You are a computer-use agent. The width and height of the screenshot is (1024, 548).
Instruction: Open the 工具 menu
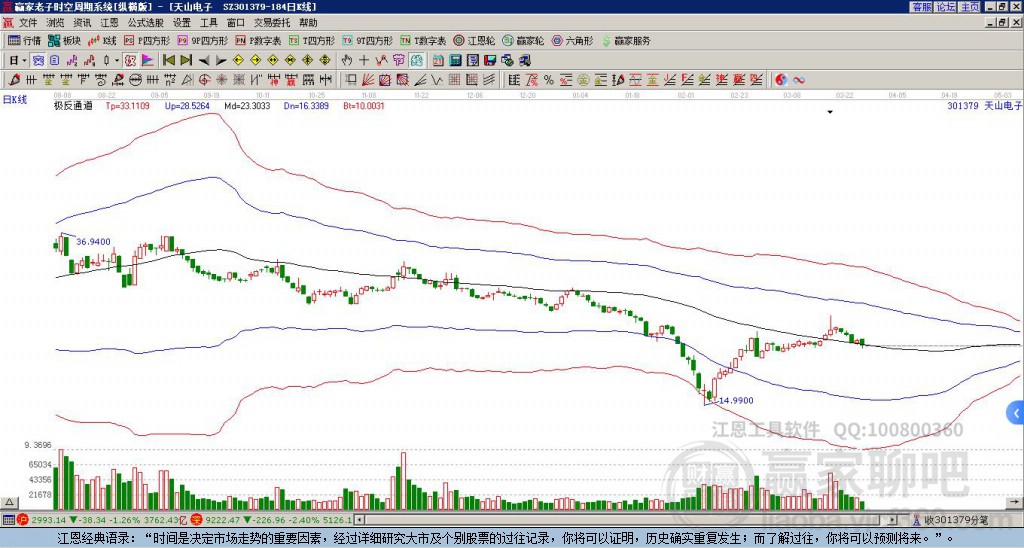tap(208, 23)
